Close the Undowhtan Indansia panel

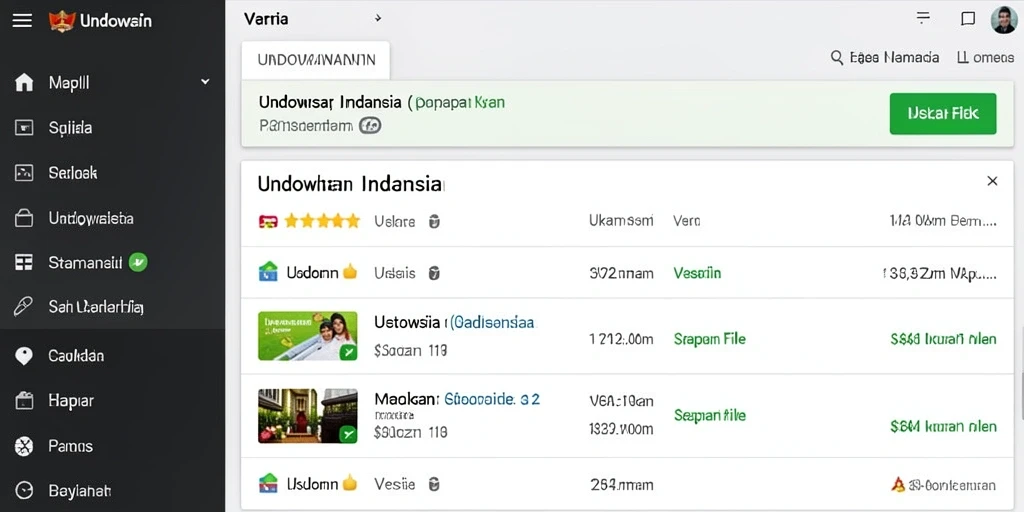(x=992, y=181)
